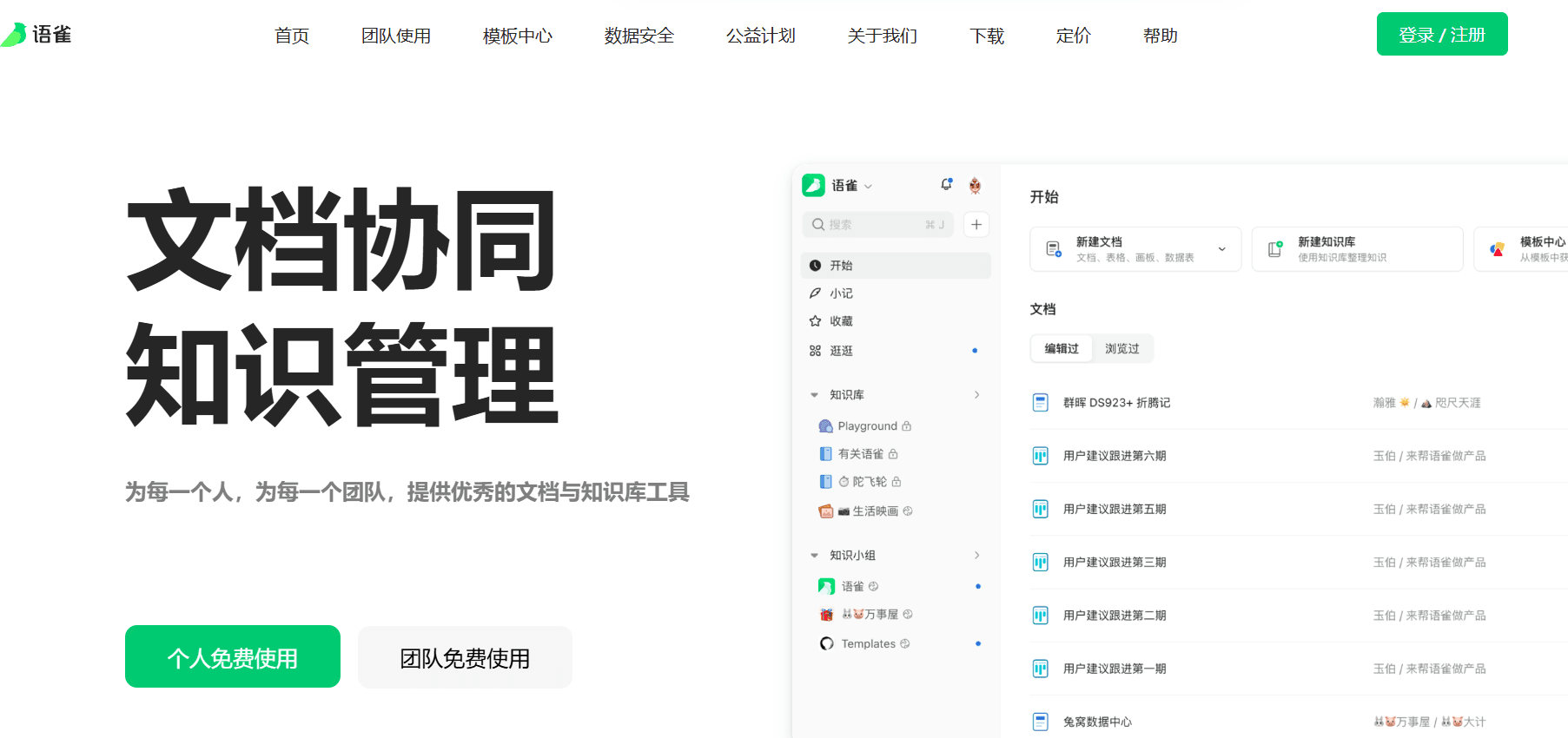Click the lock icon beside Playground
Image resolution: width=1568 pixels, height=738 pixels.
coord(907,426)
